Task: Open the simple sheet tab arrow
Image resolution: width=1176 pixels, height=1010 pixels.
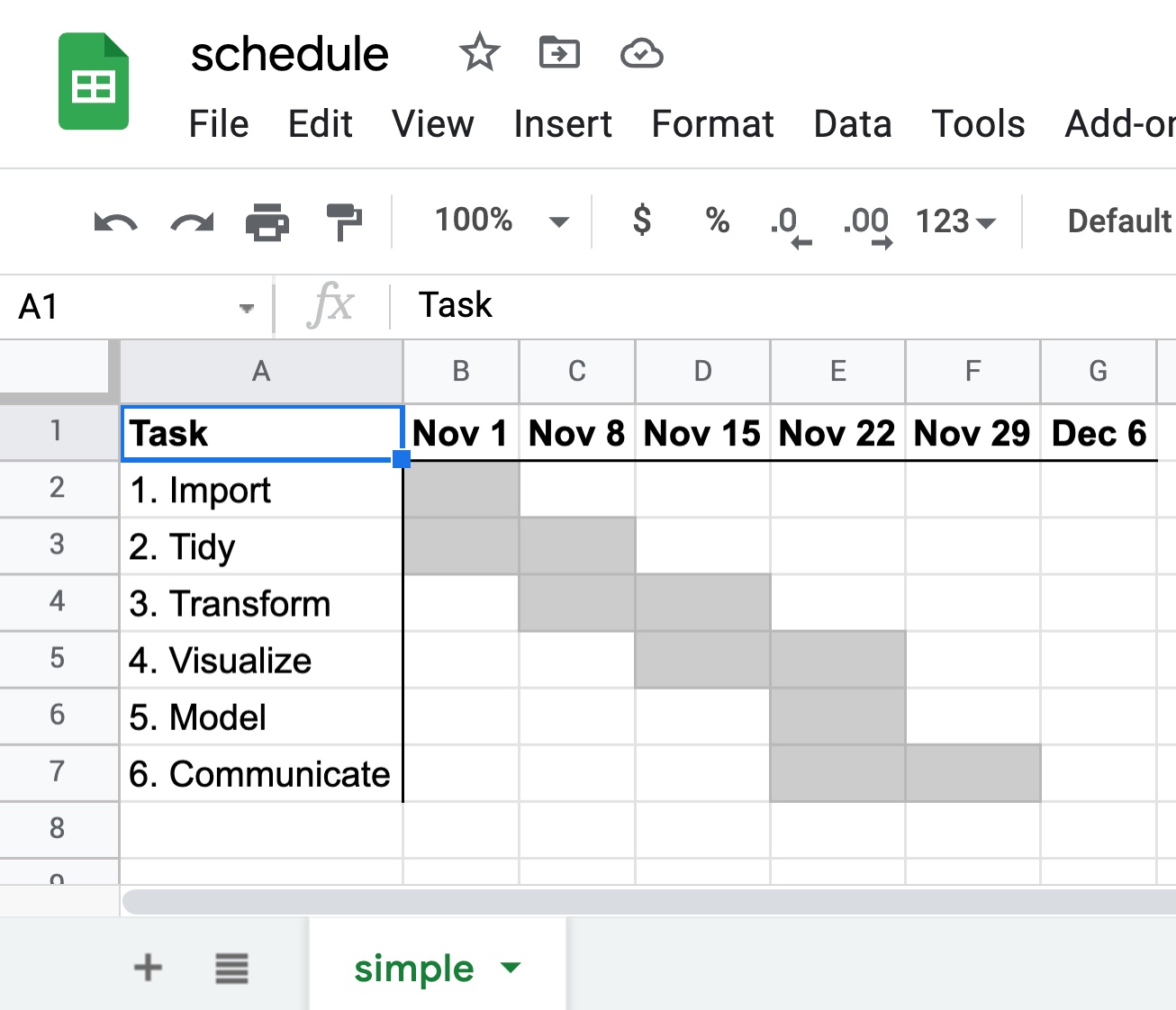Action: (511, 969)
